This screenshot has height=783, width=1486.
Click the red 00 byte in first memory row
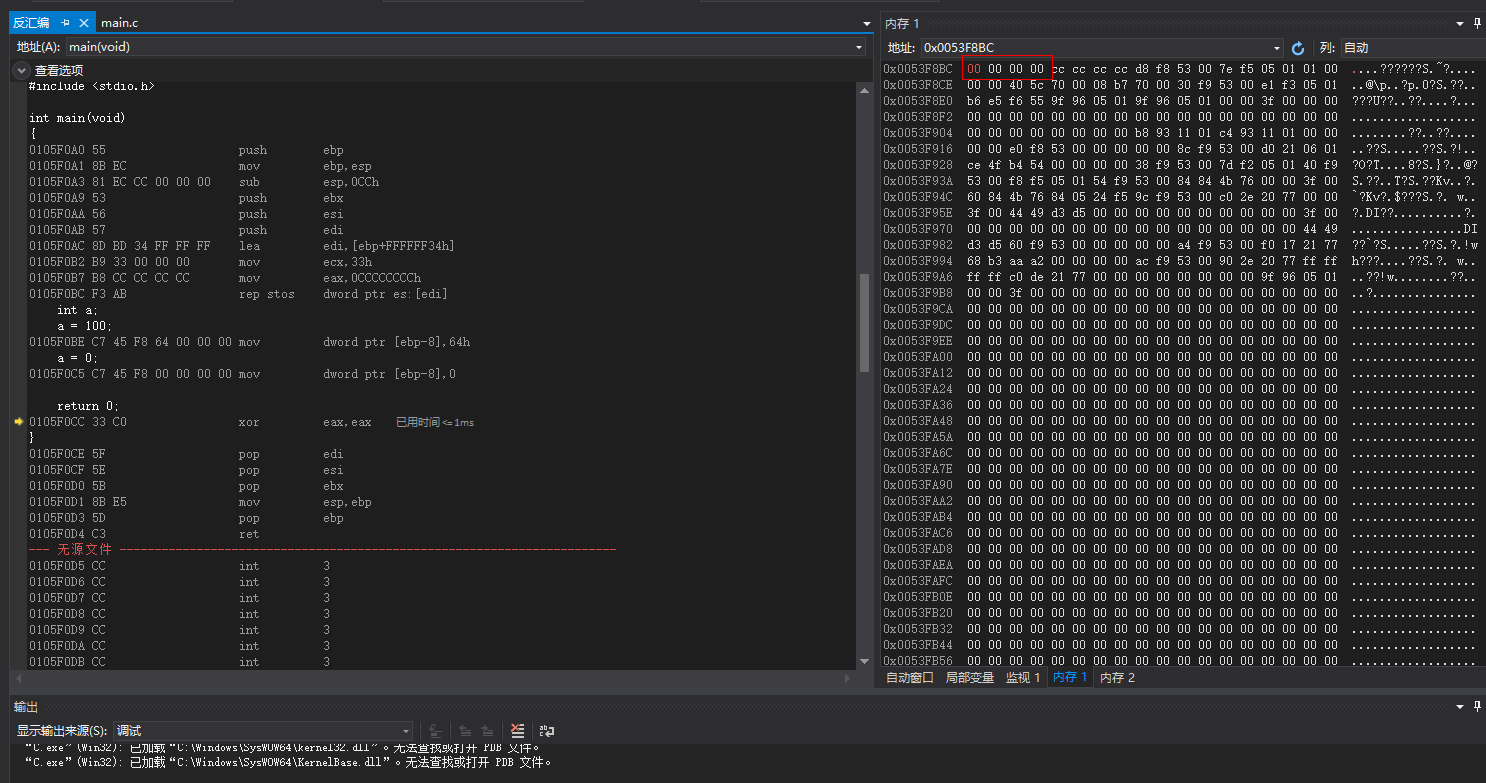click(x=974, y=69)
